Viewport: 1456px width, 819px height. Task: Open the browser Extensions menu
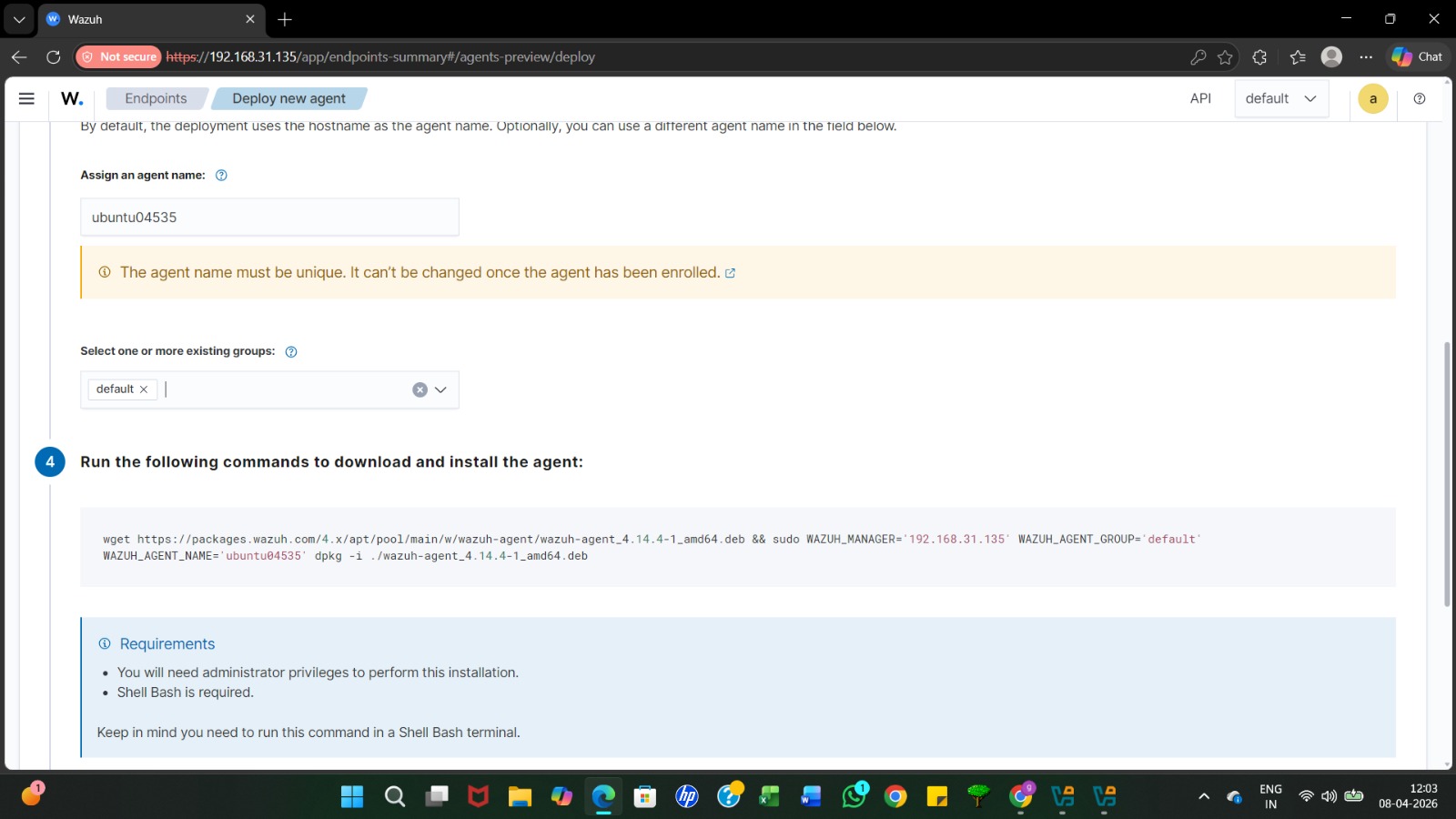1259,56
